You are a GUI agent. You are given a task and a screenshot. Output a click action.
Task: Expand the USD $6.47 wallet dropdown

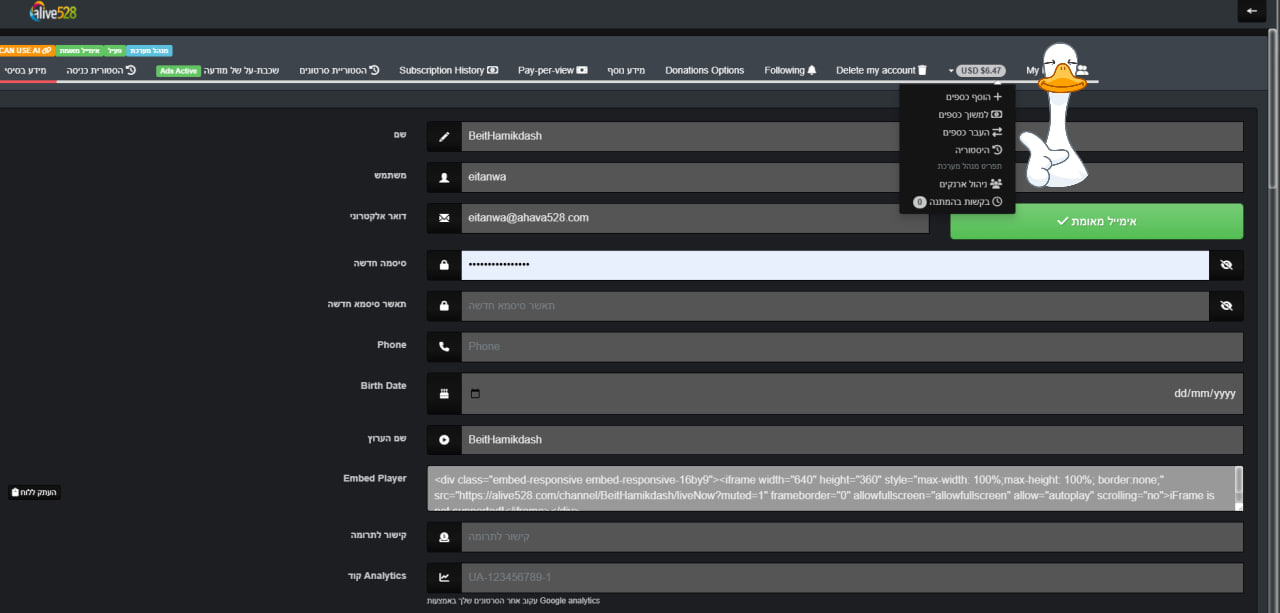pos(978,71)
